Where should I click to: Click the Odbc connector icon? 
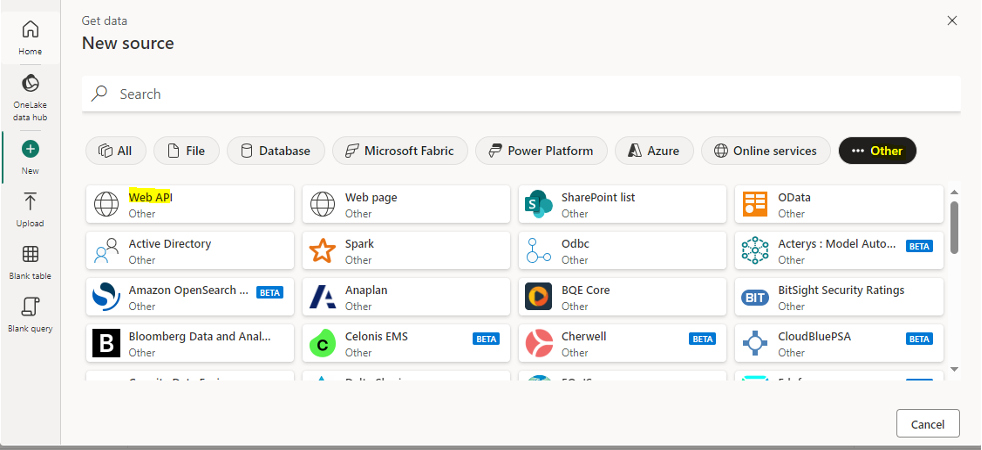pos(539,250)
